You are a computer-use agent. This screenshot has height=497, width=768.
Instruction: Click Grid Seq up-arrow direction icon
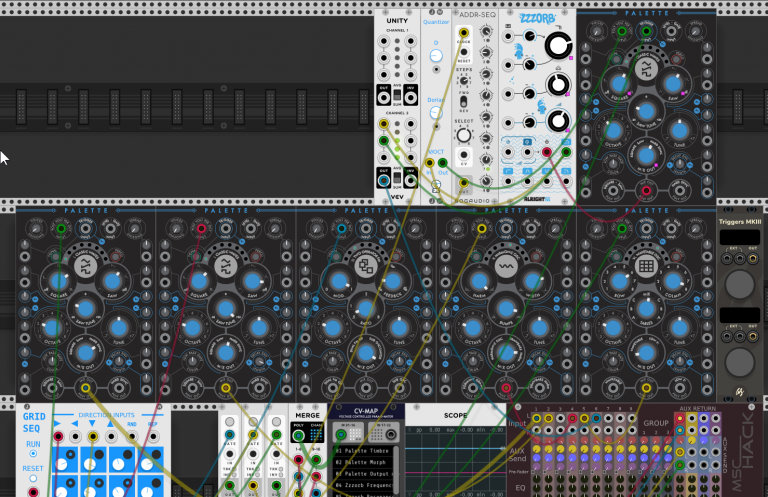click(x=111, y=424)
